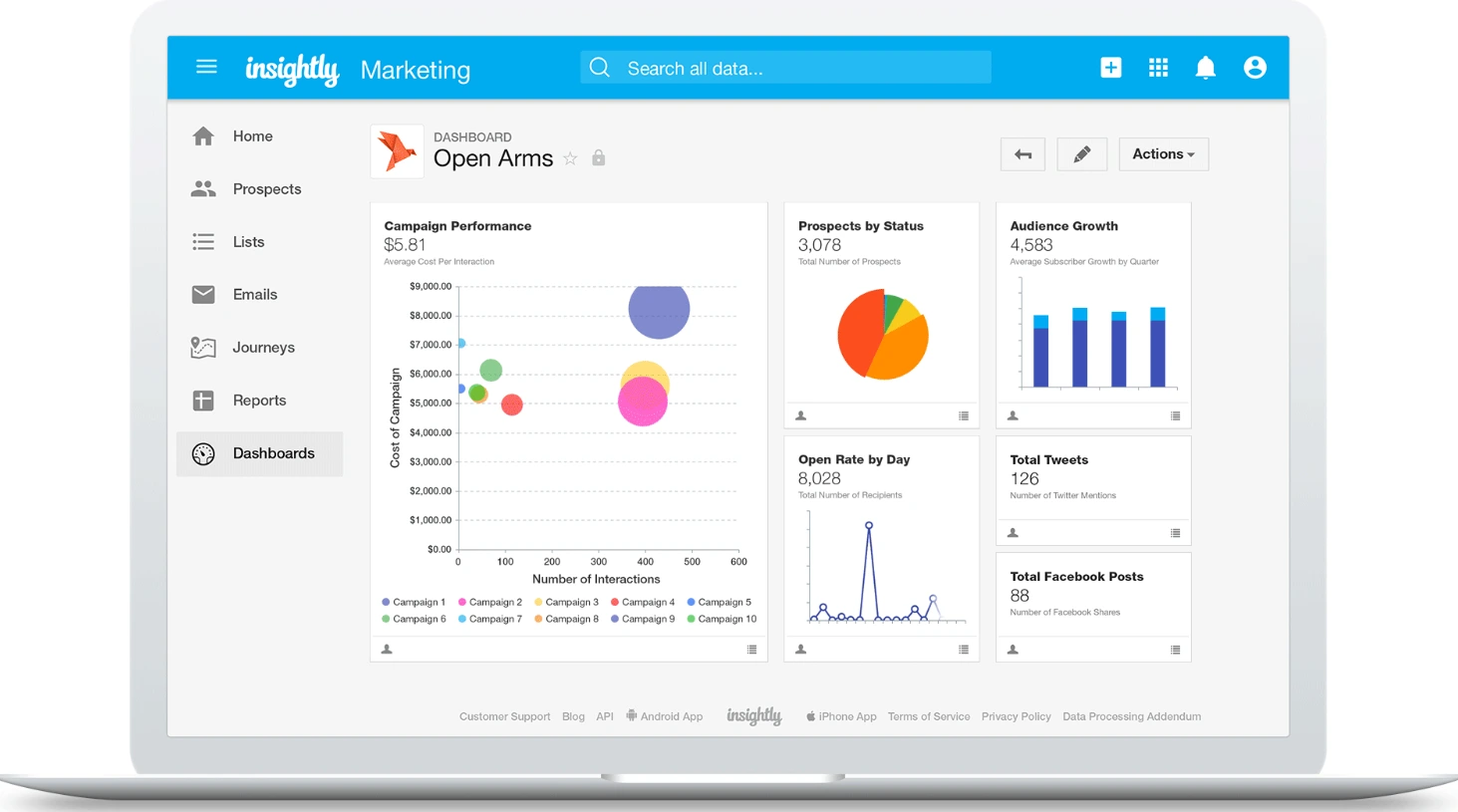Open list icon on Prospects by Status card
The image size is (1458, 812).
click(964, 415)
